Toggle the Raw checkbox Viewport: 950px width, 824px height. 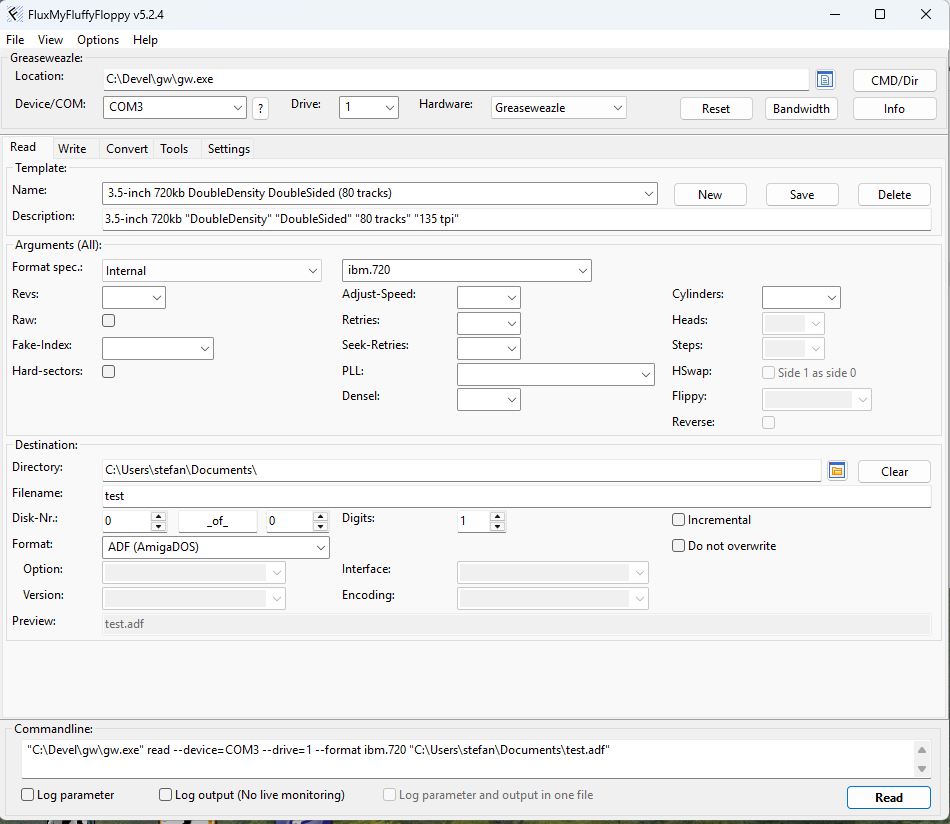pyautogui.click(x=108, y=321)
